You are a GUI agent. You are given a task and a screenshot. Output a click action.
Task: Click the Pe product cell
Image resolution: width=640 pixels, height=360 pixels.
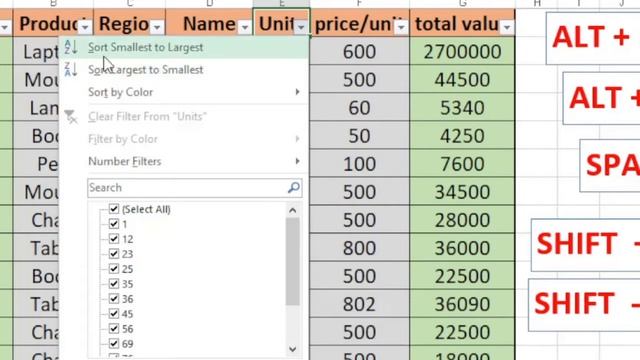pyautogui.click(x=37, y=164)
